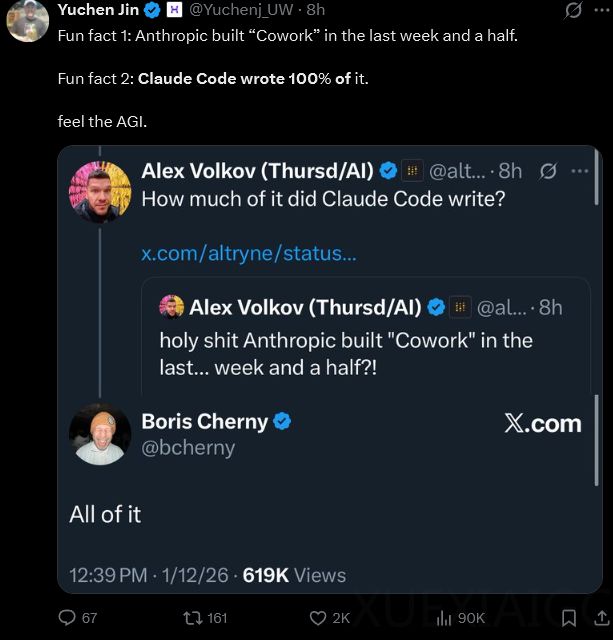The width and height of the screenshot is (613, 640).
Task: Click Grok icon beside Yuchen Jin's timestamp
Action: [573, 11]
